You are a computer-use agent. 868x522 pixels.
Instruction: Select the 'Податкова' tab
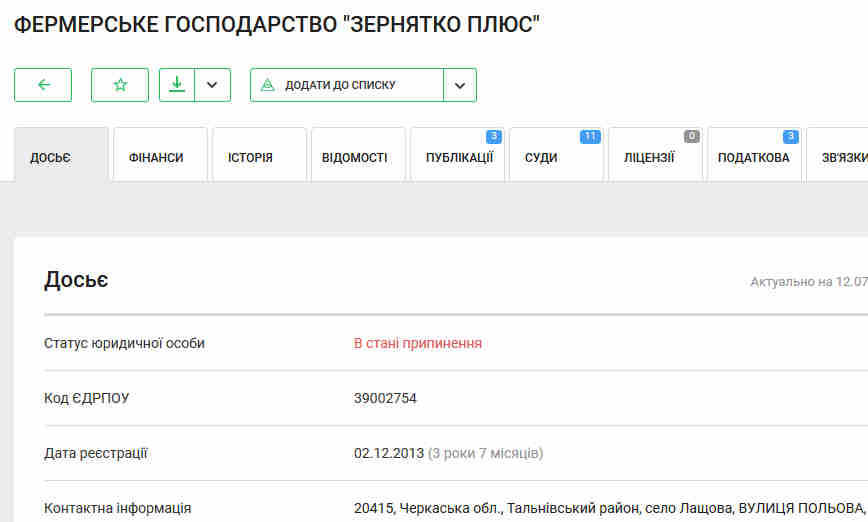[x=753, y=157]
